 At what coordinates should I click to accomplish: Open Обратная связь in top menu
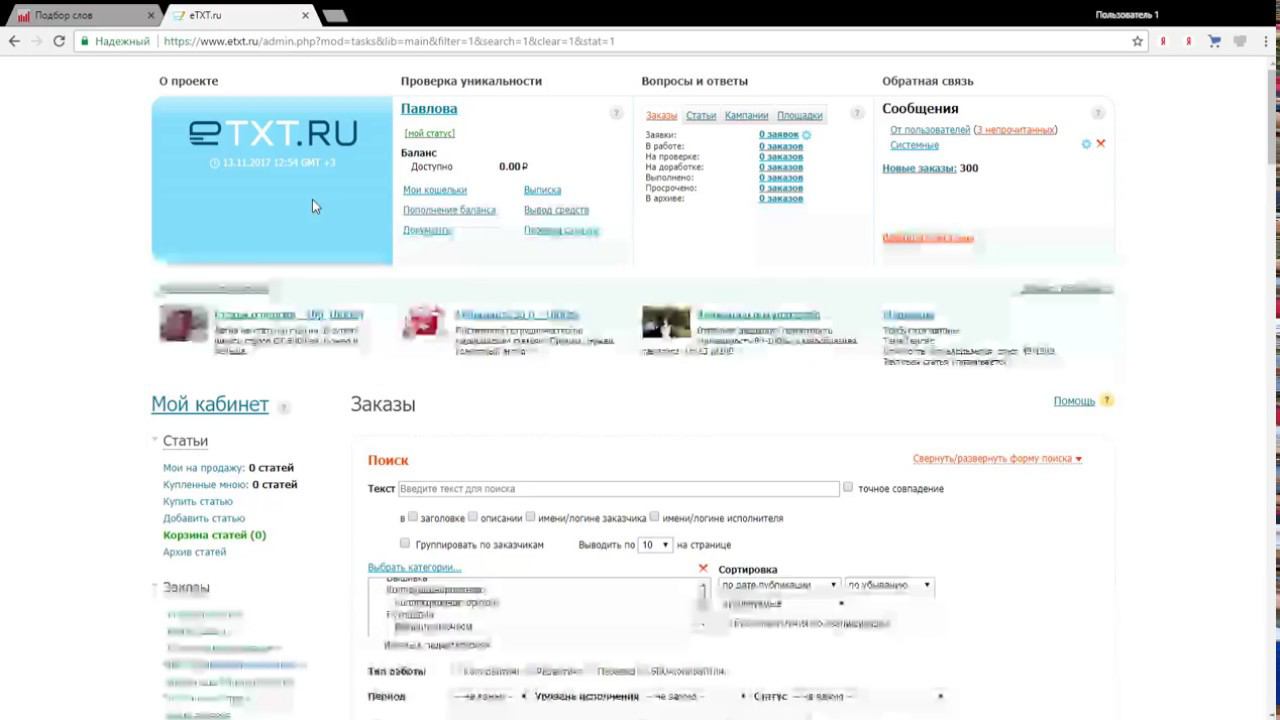tap(927, 81)
